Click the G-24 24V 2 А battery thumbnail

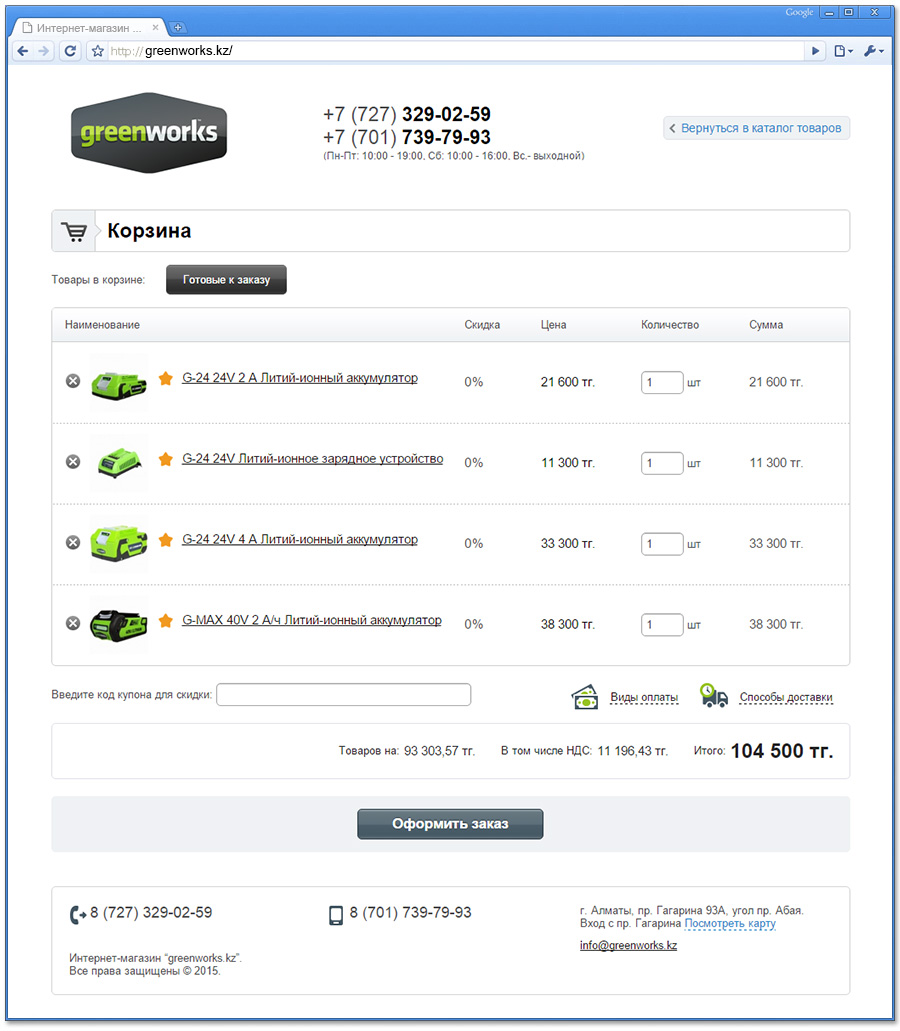118,383
